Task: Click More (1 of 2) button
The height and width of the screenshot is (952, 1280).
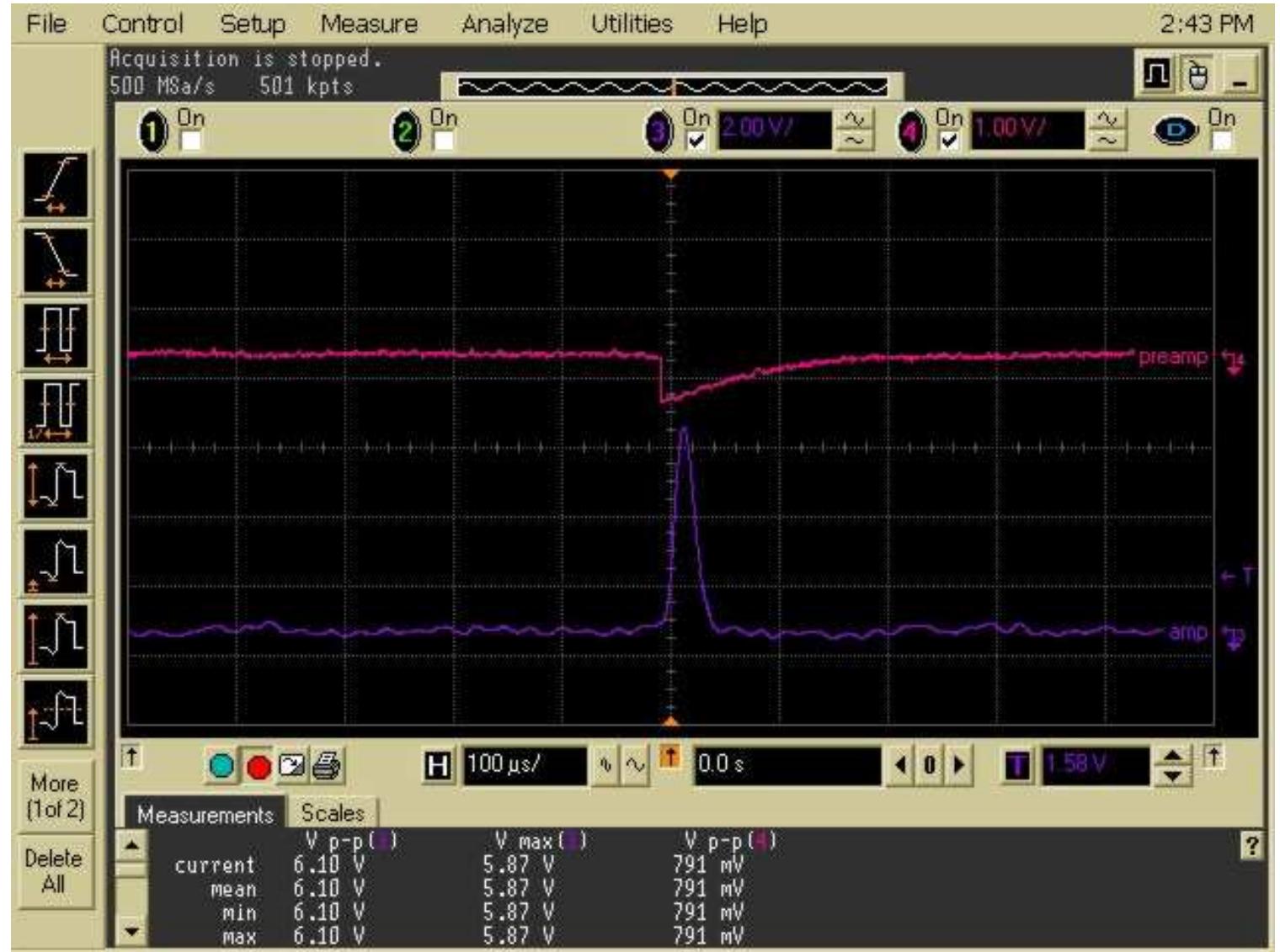Action: point(56,795)
